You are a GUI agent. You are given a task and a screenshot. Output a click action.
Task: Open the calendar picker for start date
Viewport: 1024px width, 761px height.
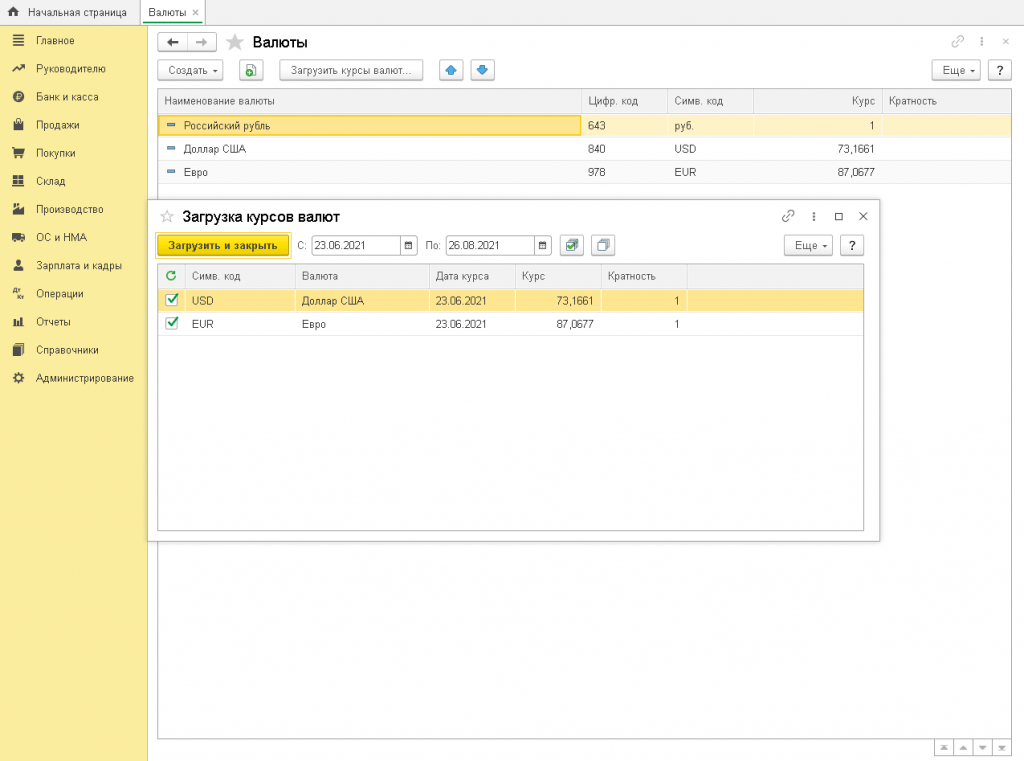409,245
